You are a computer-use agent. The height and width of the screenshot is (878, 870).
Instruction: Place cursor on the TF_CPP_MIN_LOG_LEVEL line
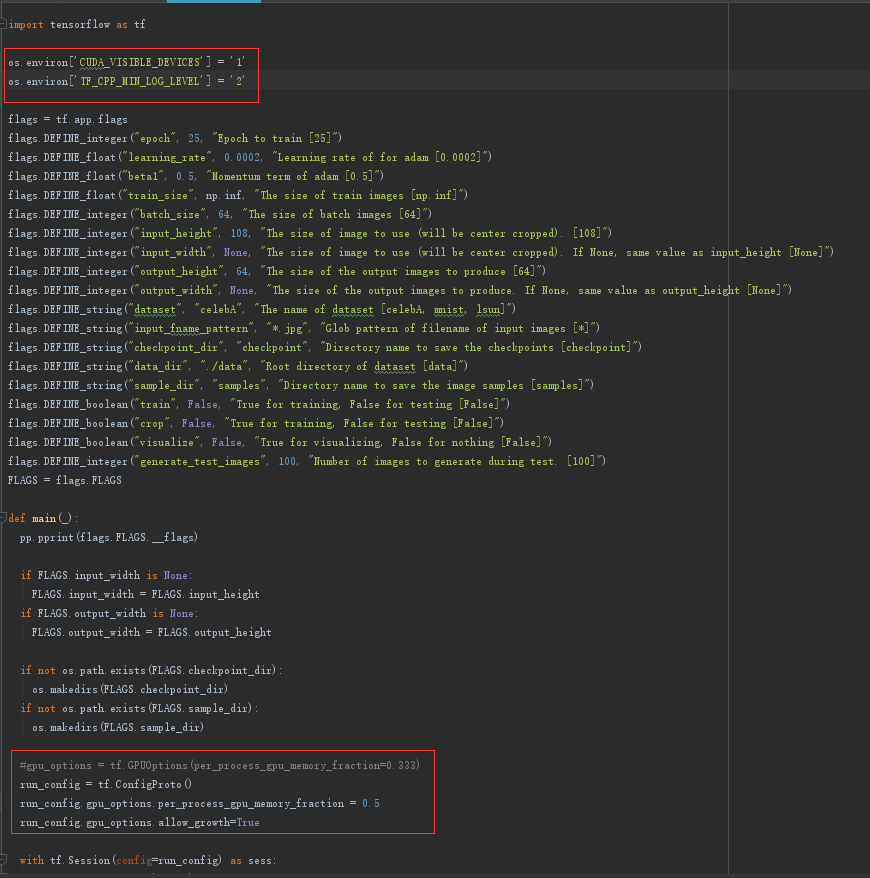tap(127, 81)
